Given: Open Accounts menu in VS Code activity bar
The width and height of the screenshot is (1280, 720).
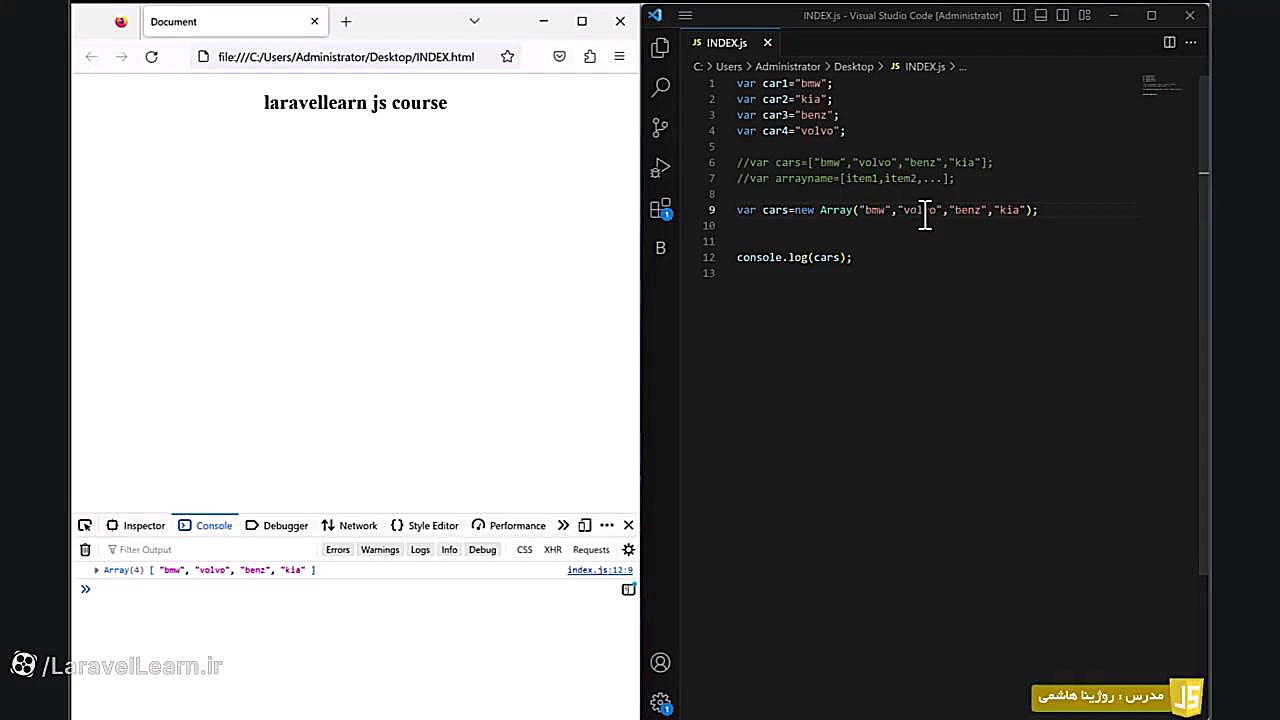Looking at the screenshot, I should point(660,662).
